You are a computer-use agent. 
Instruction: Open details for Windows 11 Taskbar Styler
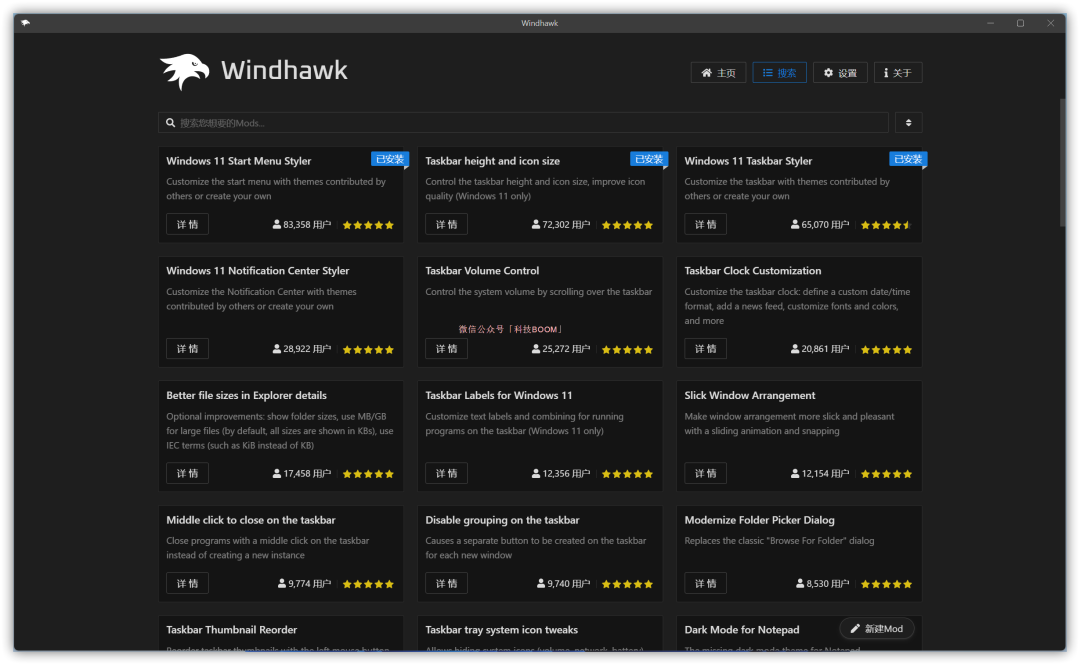[x=705, y=224]
